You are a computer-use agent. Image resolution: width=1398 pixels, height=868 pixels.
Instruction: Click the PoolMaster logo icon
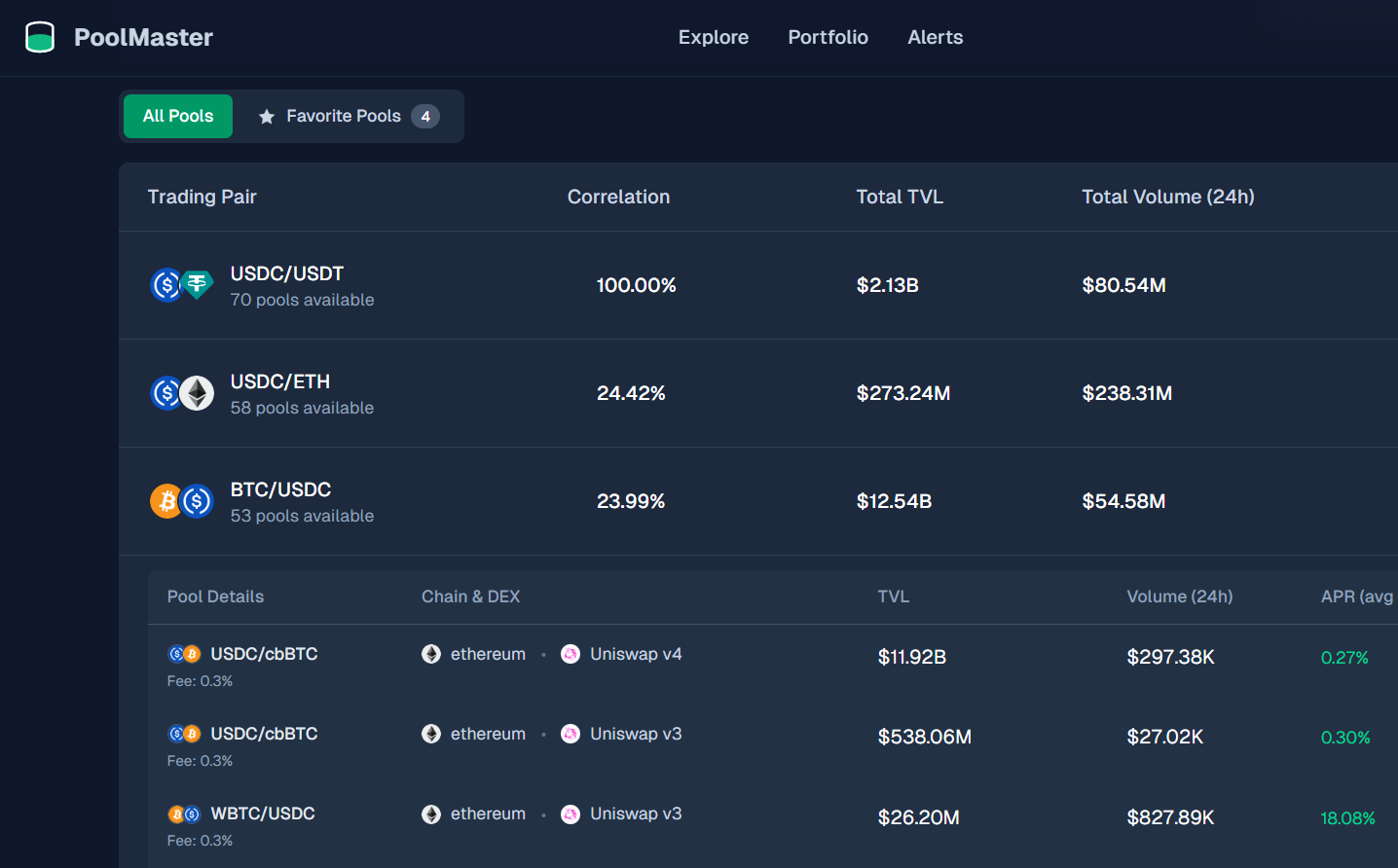coord(40,37)
